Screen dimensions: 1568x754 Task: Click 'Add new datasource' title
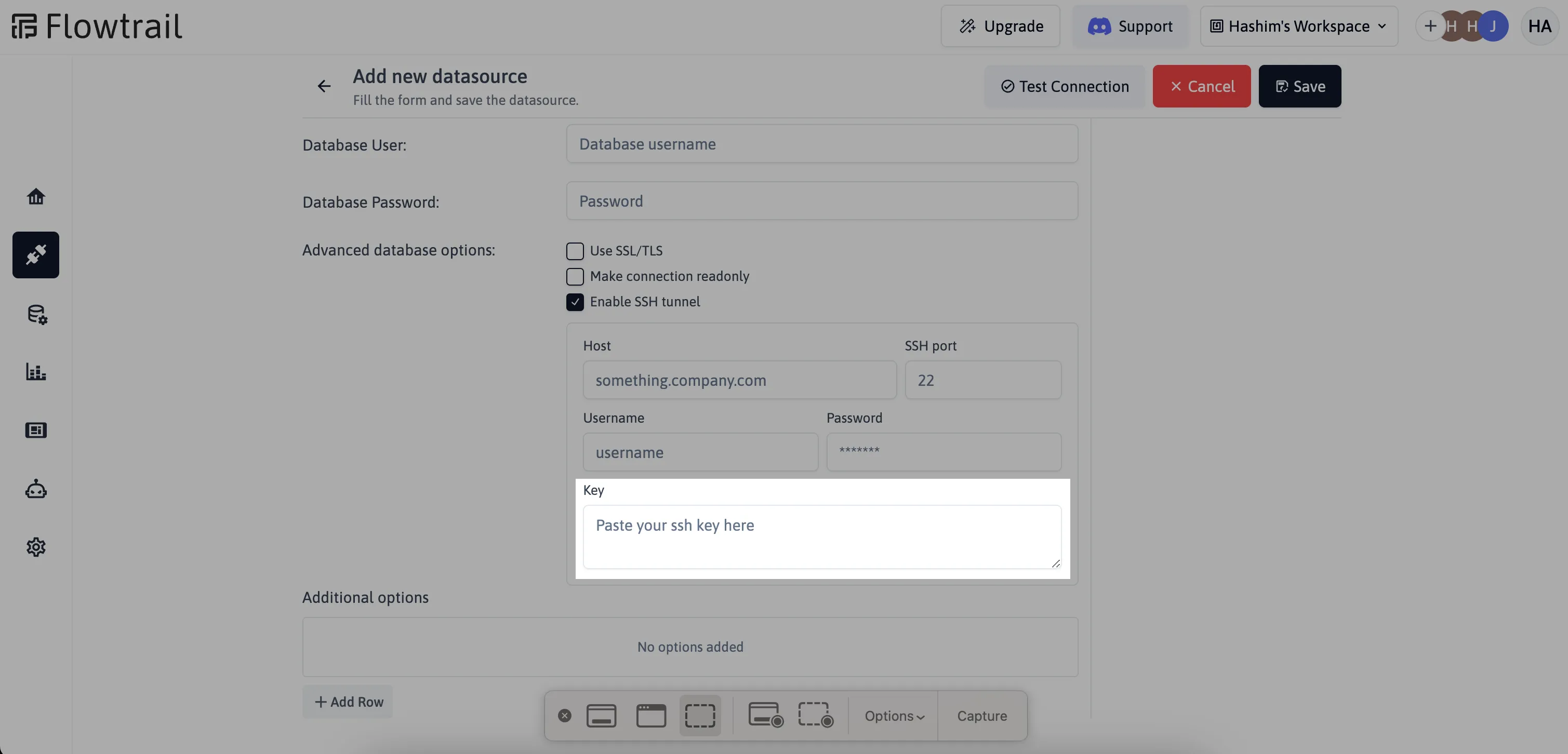tap(440, 77)
